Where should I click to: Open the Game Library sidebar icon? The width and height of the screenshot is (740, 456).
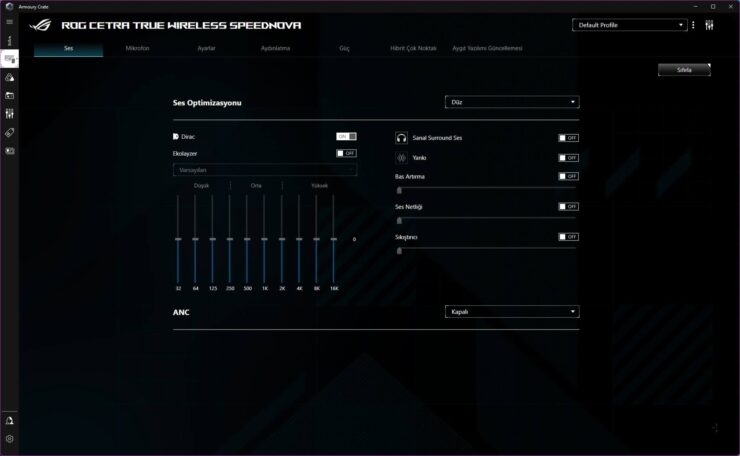pyautogui.click(x=9, y=95)
